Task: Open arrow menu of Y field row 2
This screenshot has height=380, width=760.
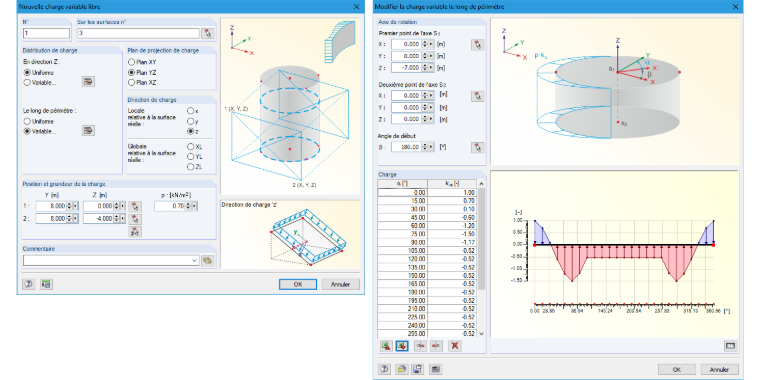Action: 76,219
